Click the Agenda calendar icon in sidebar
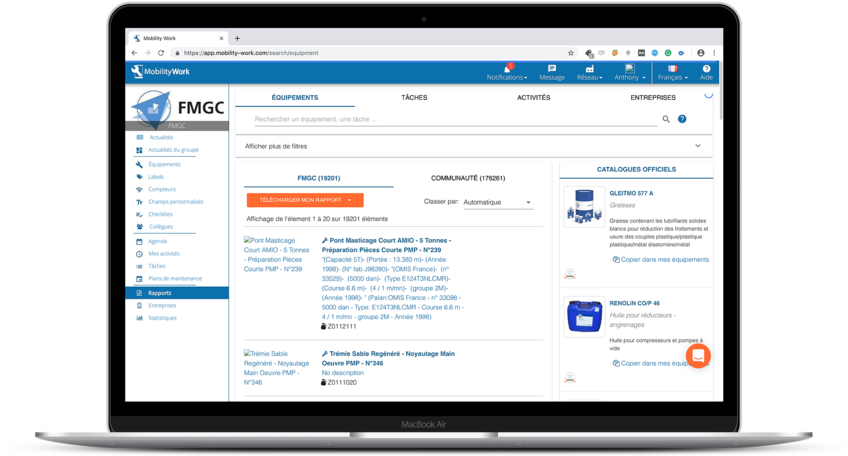Viewport: 848px width, 456px height. click(139, 241)
